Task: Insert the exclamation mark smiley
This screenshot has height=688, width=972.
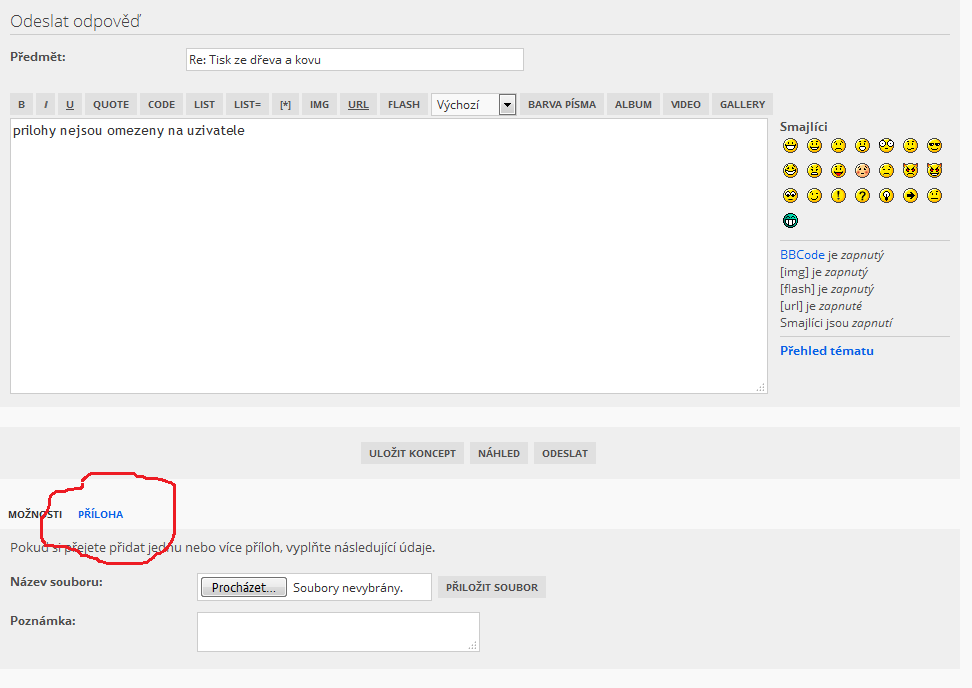Action: click(x=838, y=196)
